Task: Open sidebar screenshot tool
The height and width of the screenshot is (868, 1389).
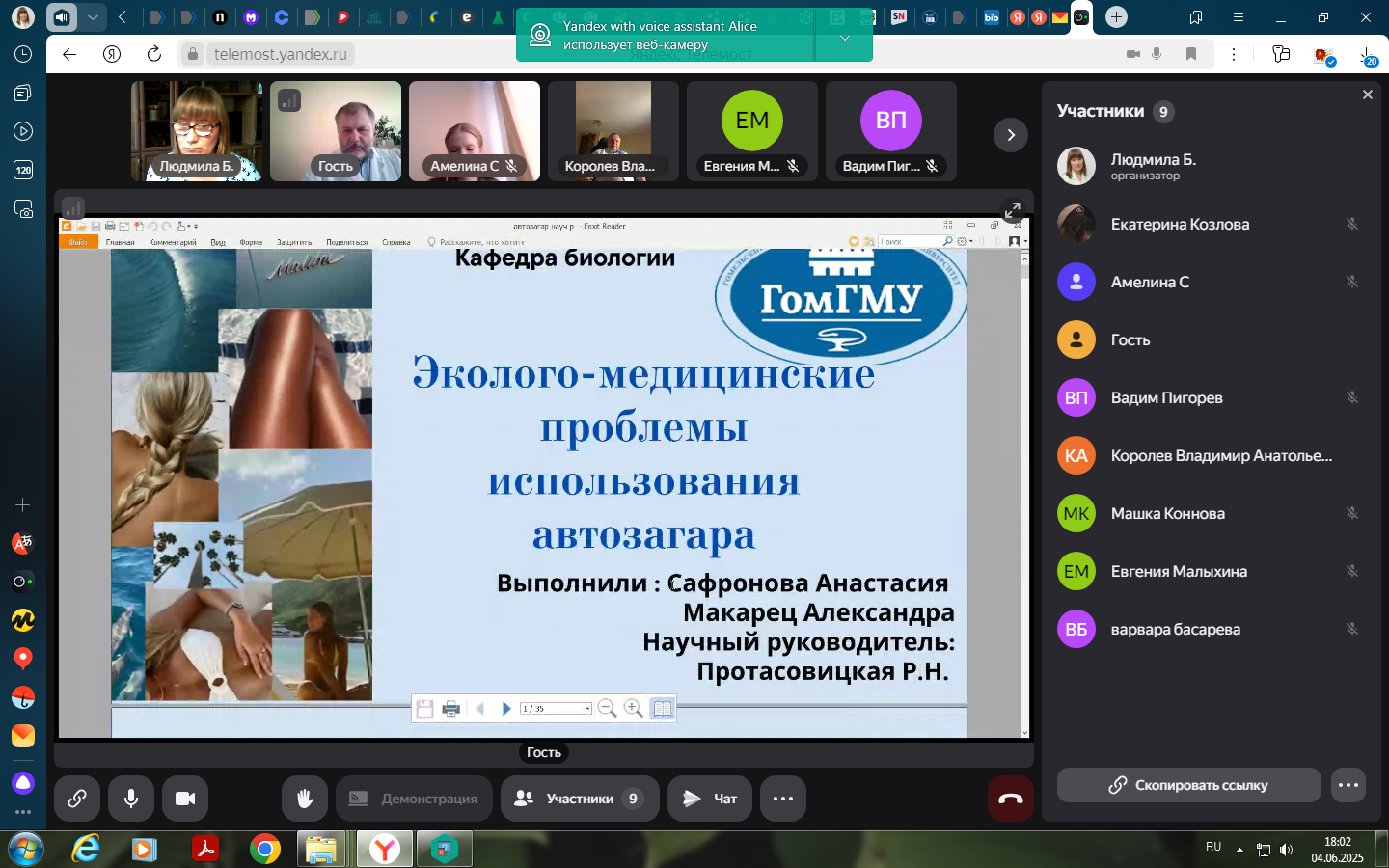Action: (x=23, y=209)
